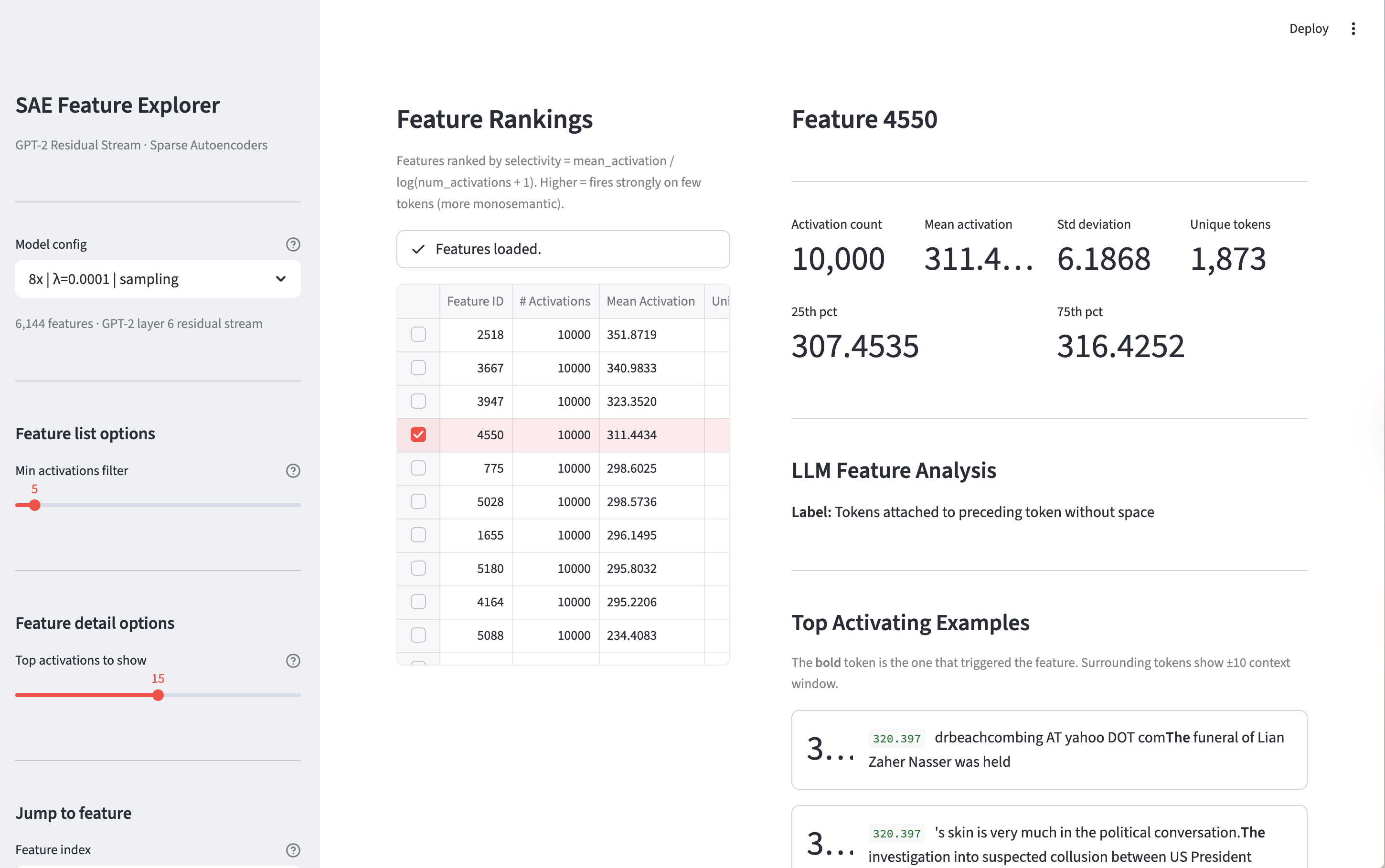Click the checkmark in Features loaded status

point(418,249)
